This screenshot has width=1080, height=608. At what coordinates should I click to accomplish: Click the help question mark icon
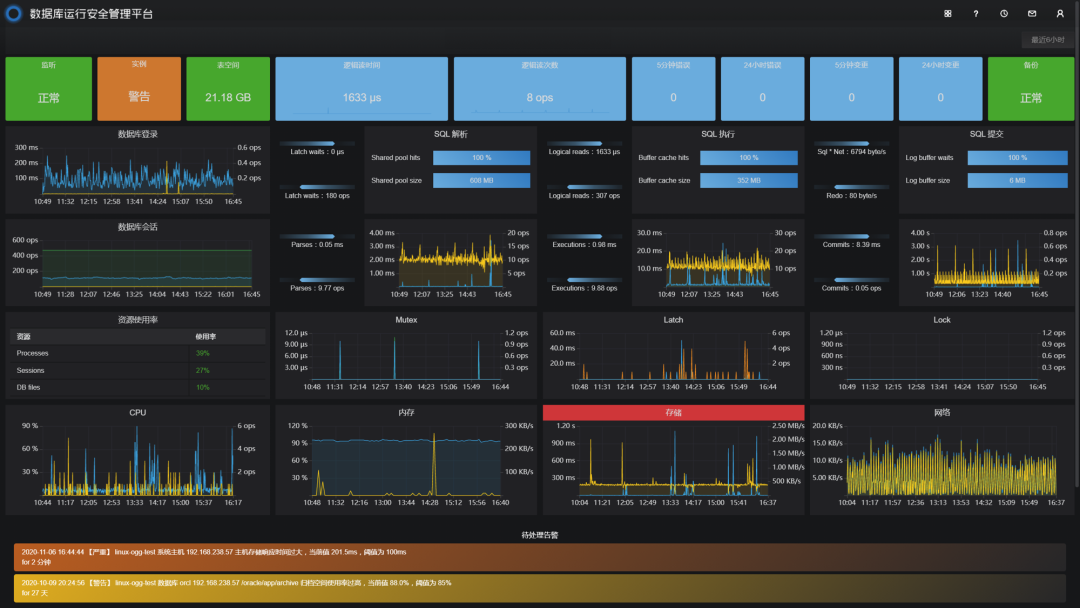(976, 14)
